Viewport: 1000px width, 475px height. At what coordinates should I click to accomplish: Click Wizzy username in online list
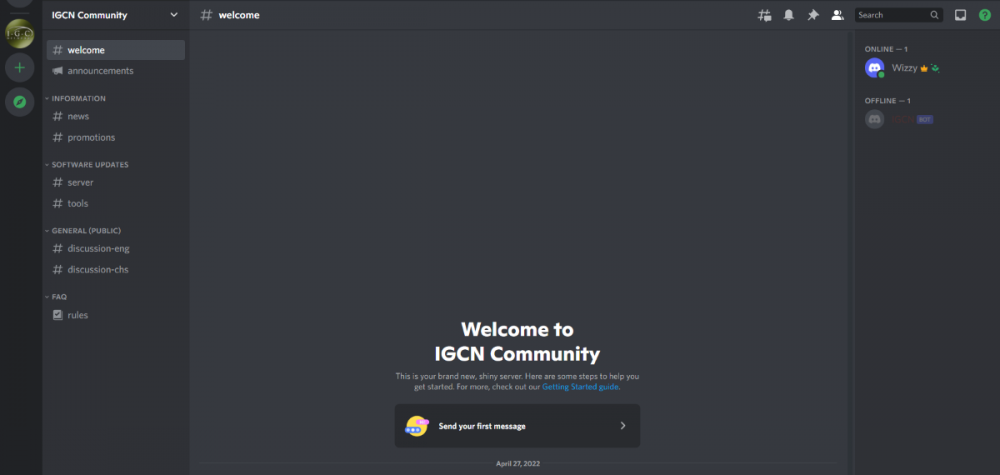click(904, 68)
